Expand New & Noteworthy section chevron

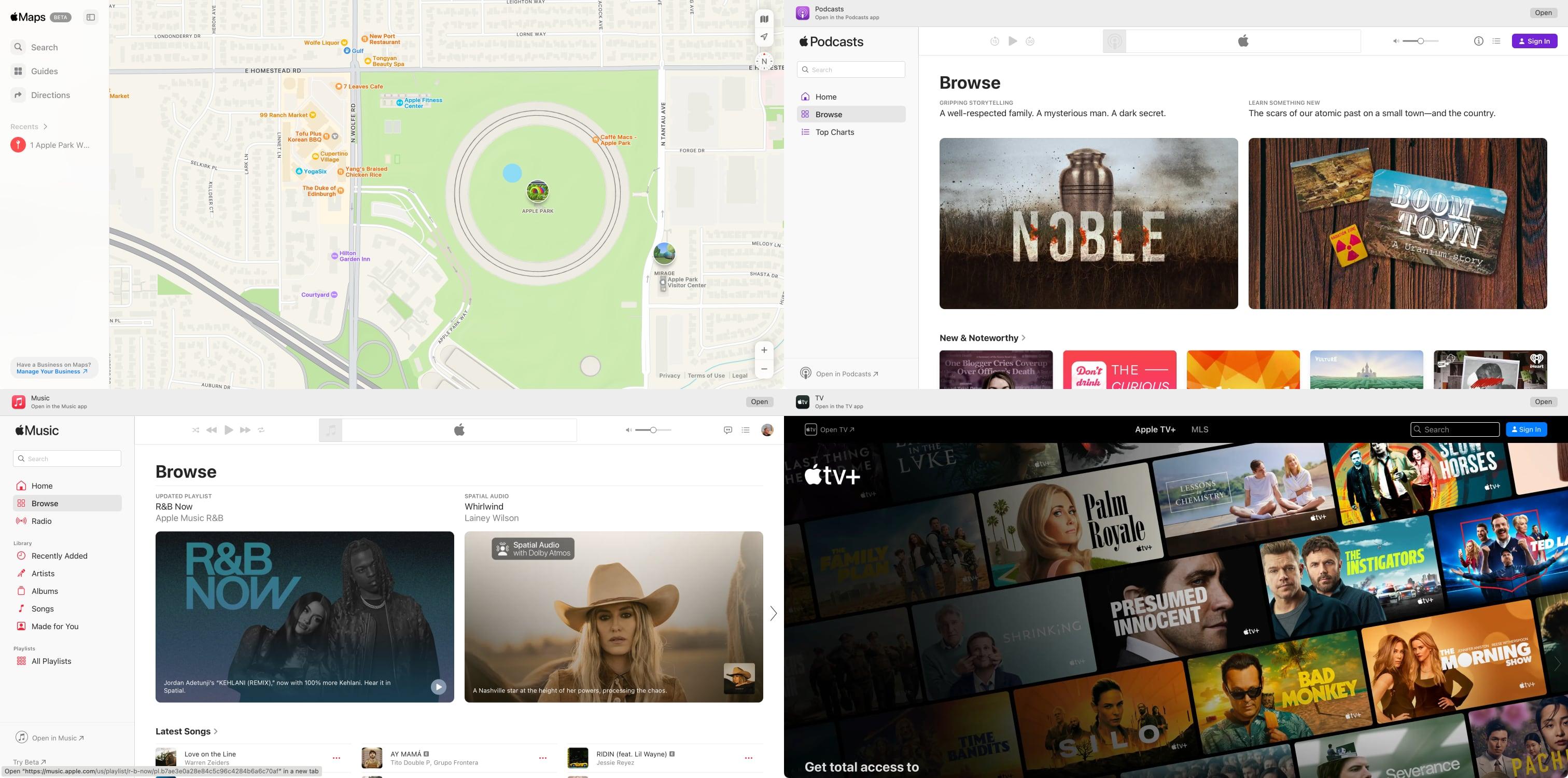coord(1023,338)
